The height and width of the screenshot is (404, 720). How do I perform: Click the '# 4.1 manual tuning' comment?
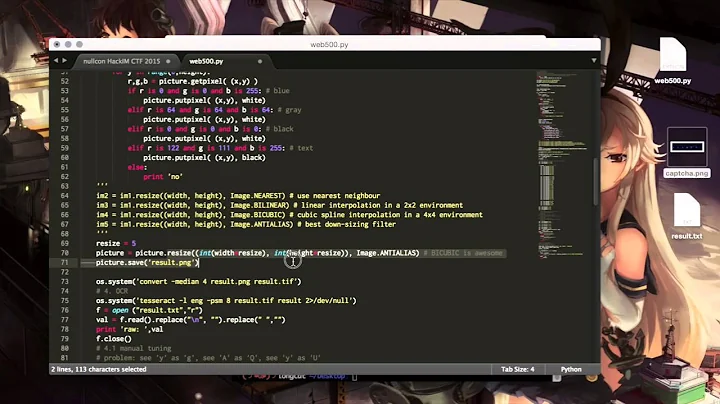click(134, 348)
